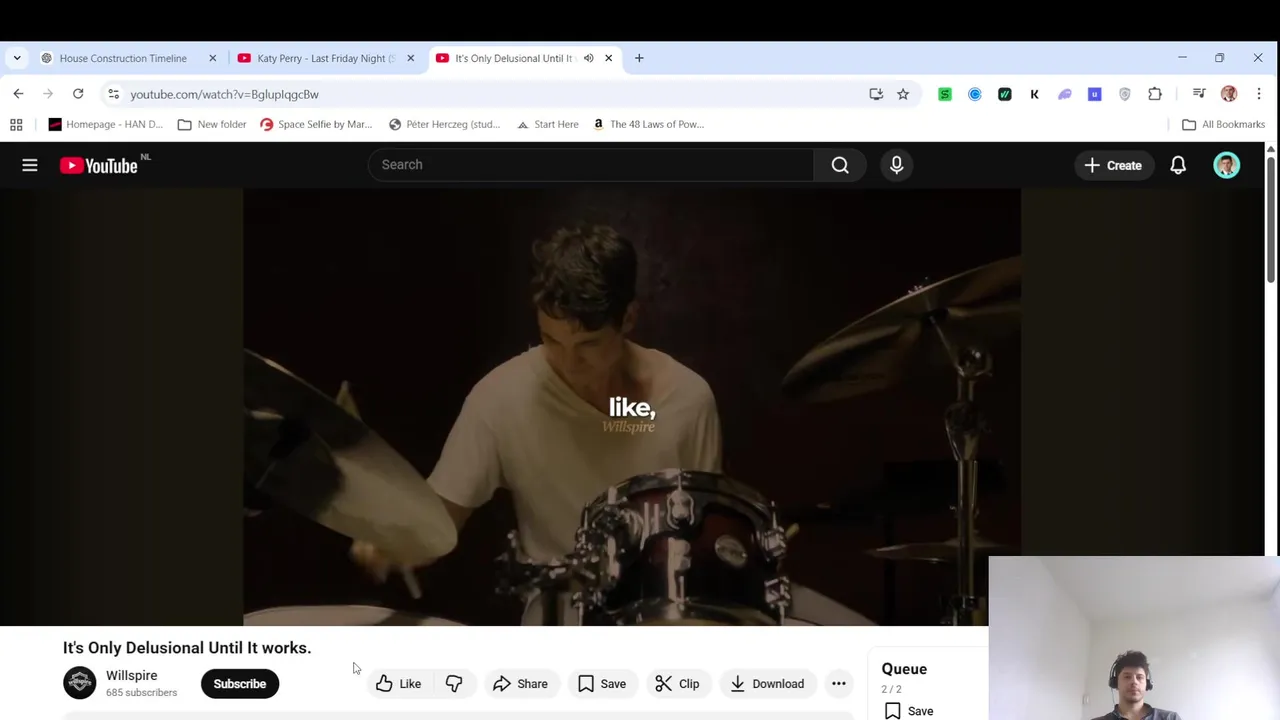The width and height of the screenshot is (1280, 720).
Task: Bookmark this page with star icon
Action: coord(903,94)
